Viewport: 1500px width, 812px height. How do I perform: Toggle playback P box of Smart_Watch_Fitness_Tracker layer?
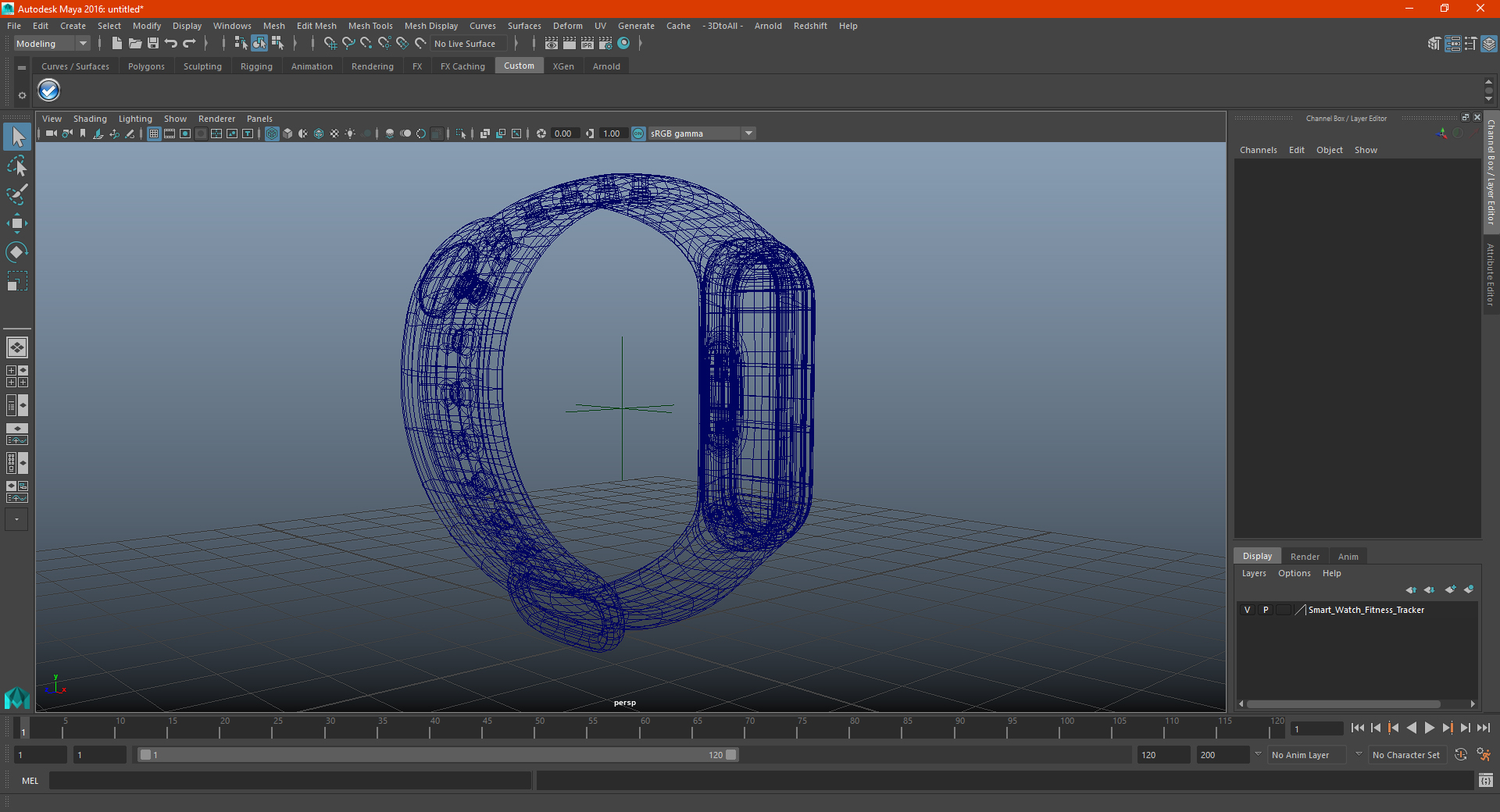(1266, 610)
